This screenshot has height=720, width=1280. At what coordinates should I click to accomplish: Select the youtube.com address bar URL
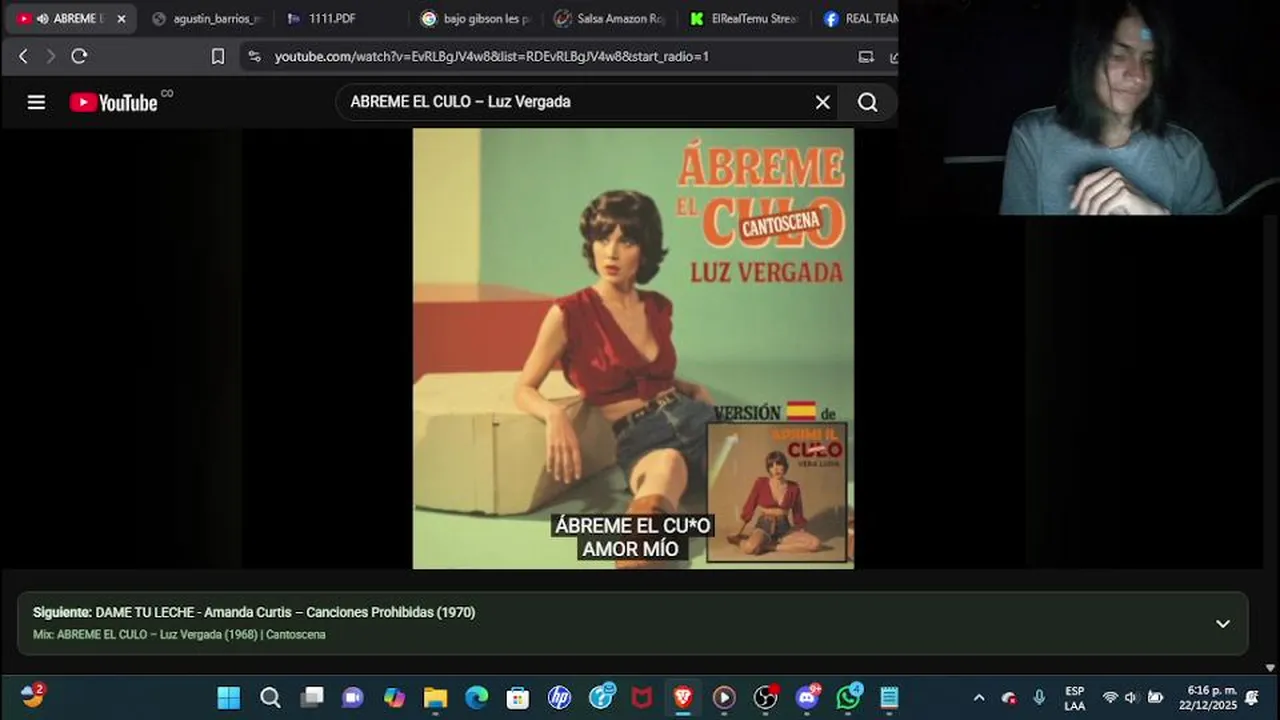point(491,56)
